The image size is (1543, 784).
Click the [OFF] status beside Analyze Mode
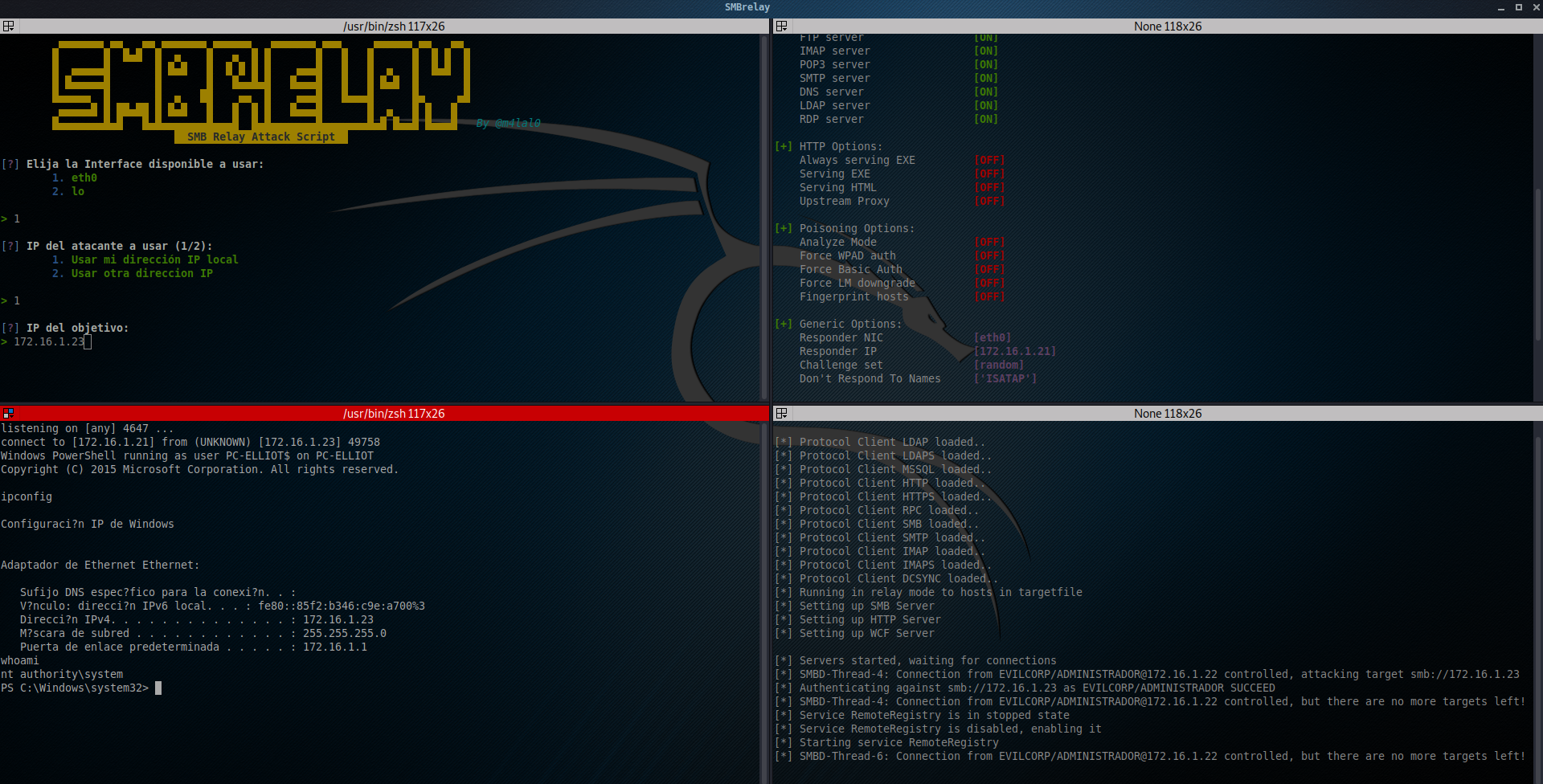coord(989,243)
